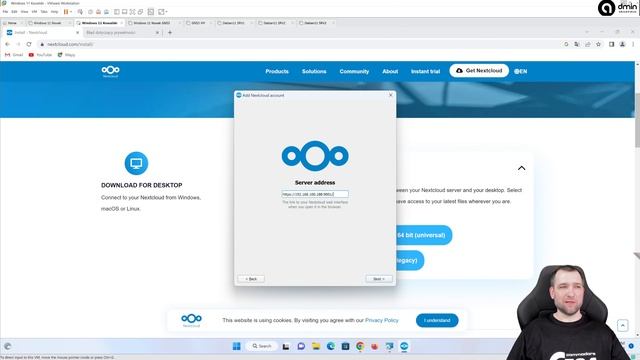The image size is (640, 360).
Task: Click the Chrome address bar
Action: (x=302, y=44)
